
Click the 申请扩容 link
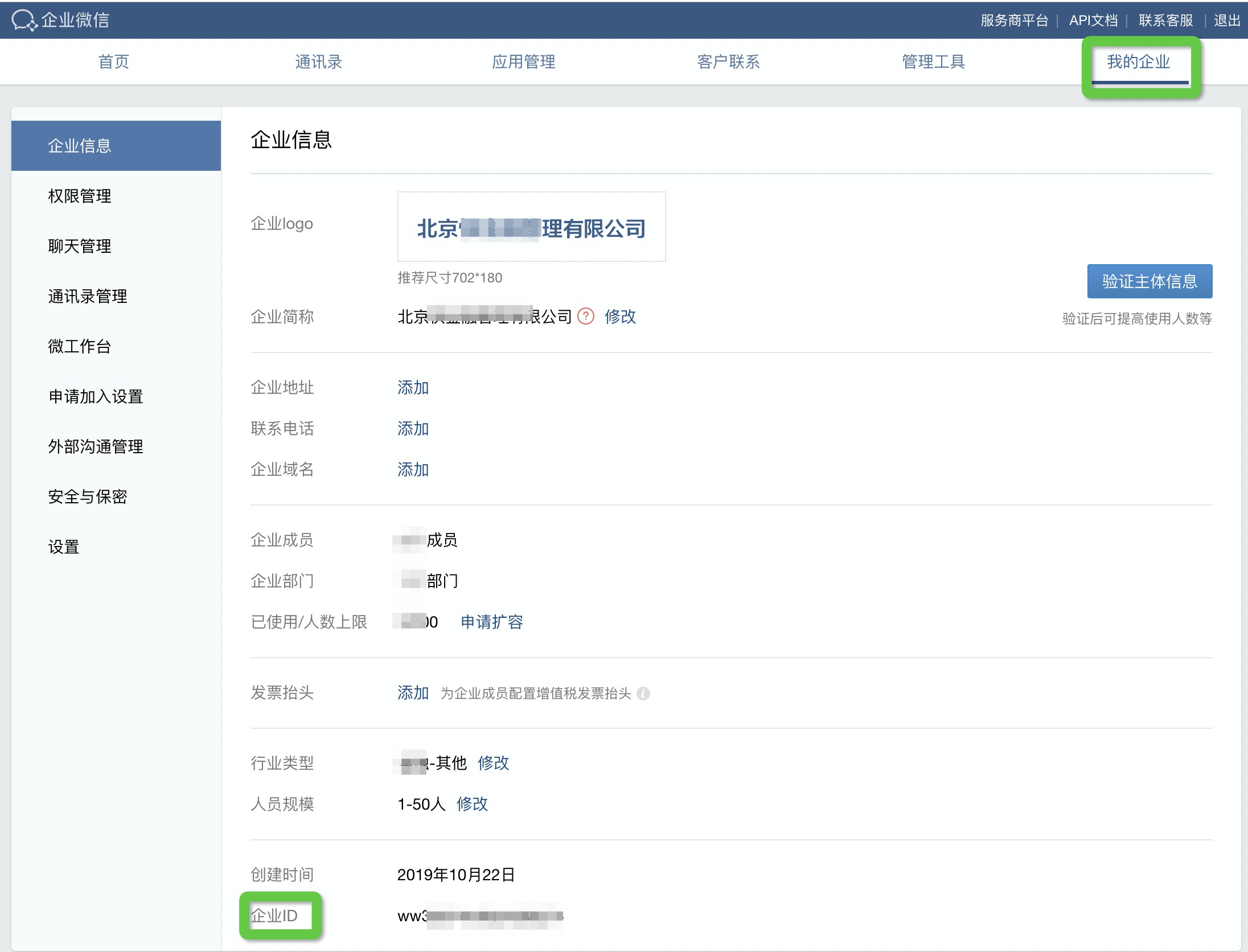[x=493, y=622]
